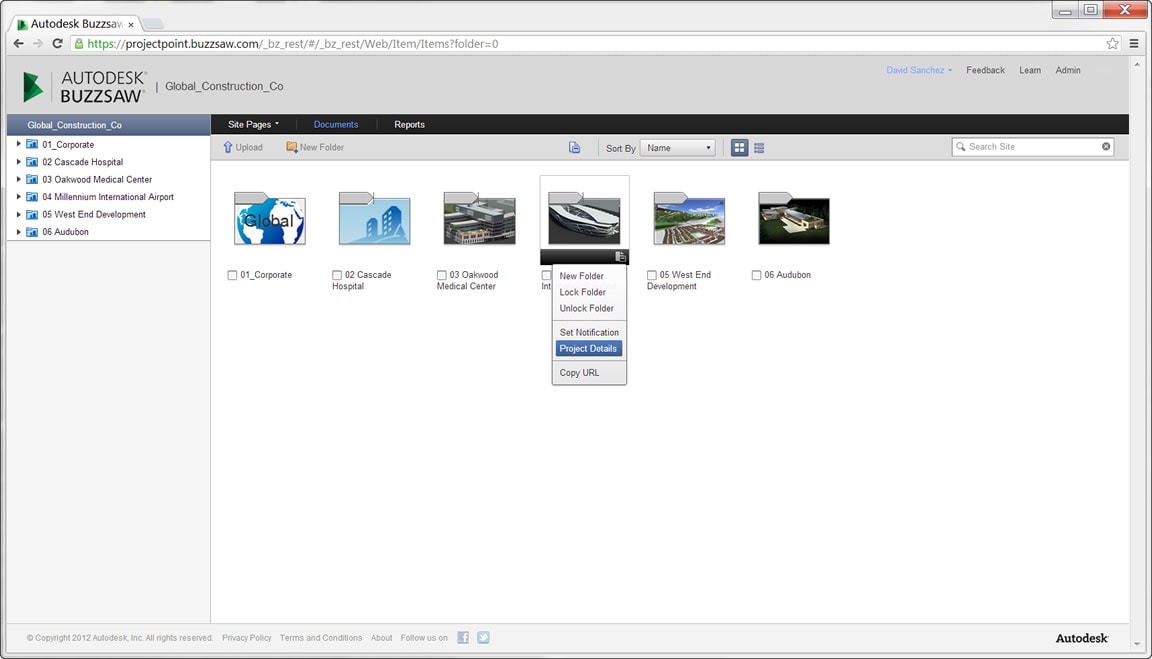This screenshot has height=659, width=1152.
Task: Open the Facebook follow link
Action: 463,638
